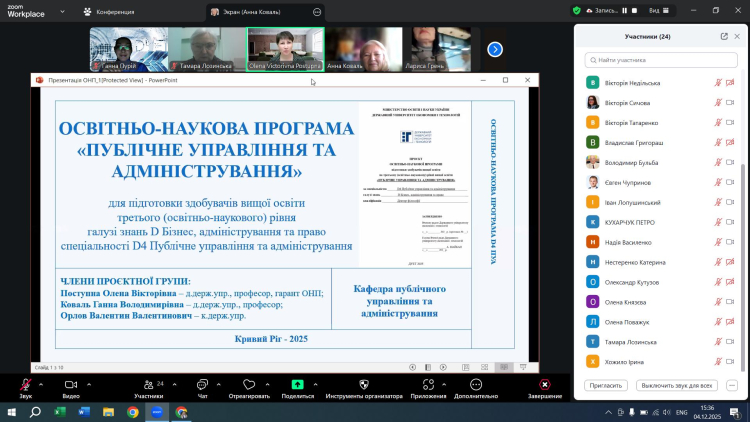Switch to the Конференция tab

click(x=110, y=11)
